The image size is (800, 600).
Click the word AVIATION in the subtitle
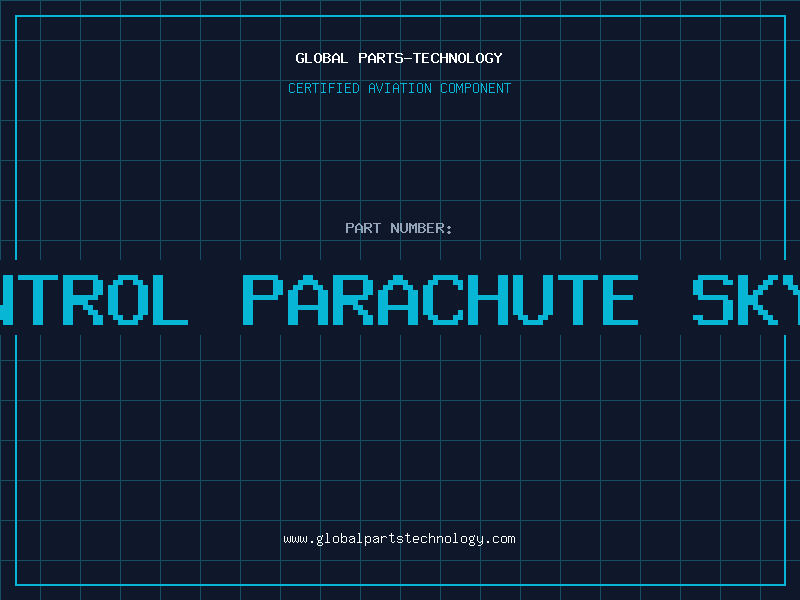point(399,88)
